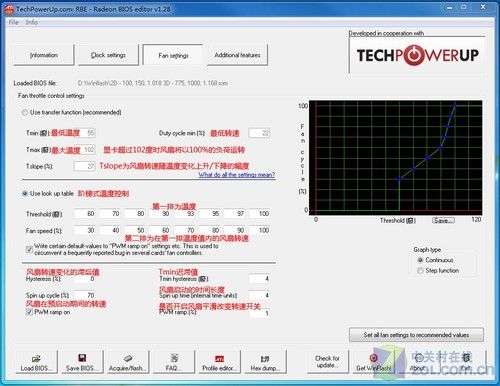Screen dimensions: 500x386
Task: Select Continuous graph type option
Action: click(420, 260)
